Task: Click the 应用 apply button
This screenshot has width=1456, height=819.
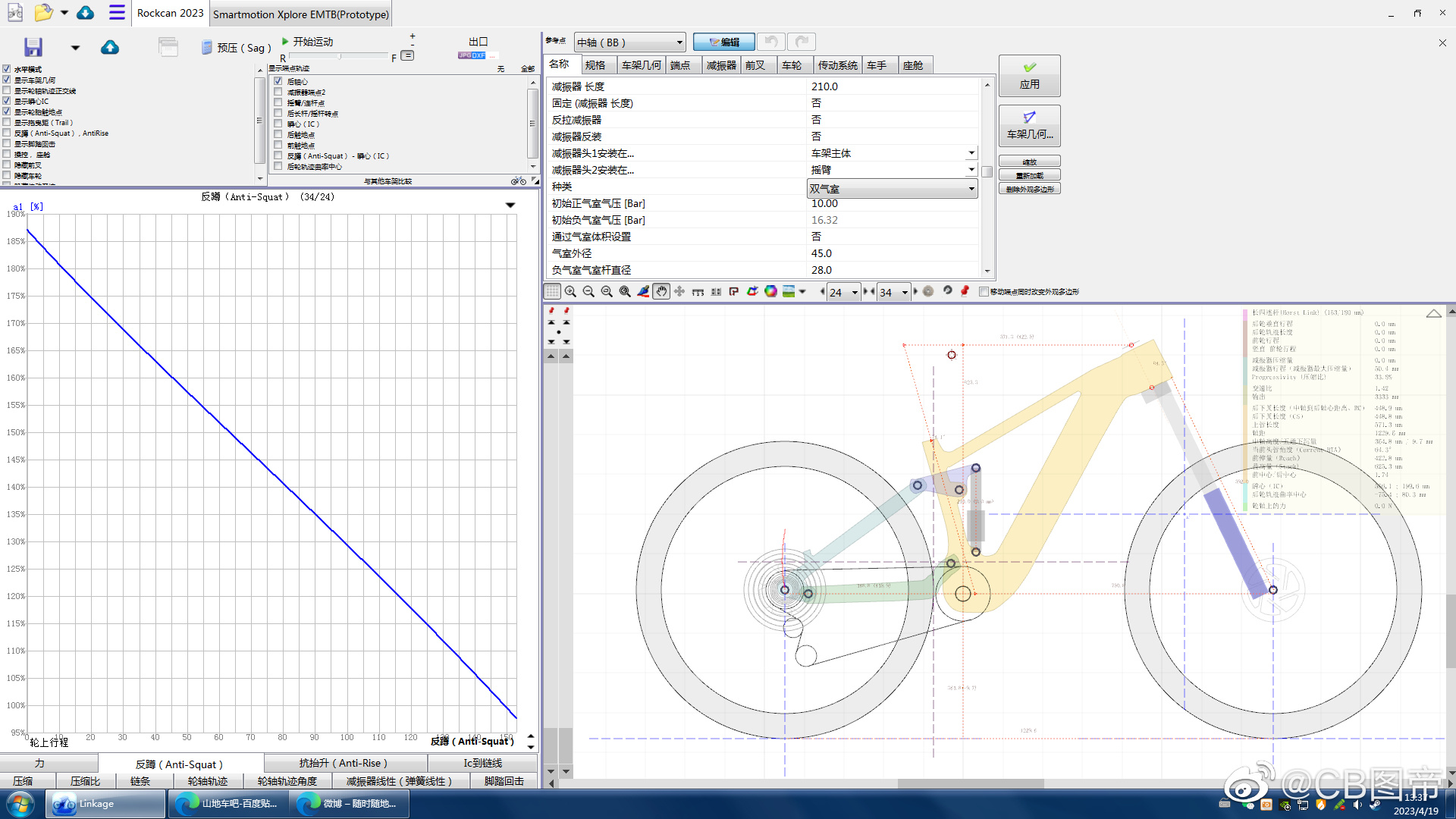Action: click(x=1029, y=76)
